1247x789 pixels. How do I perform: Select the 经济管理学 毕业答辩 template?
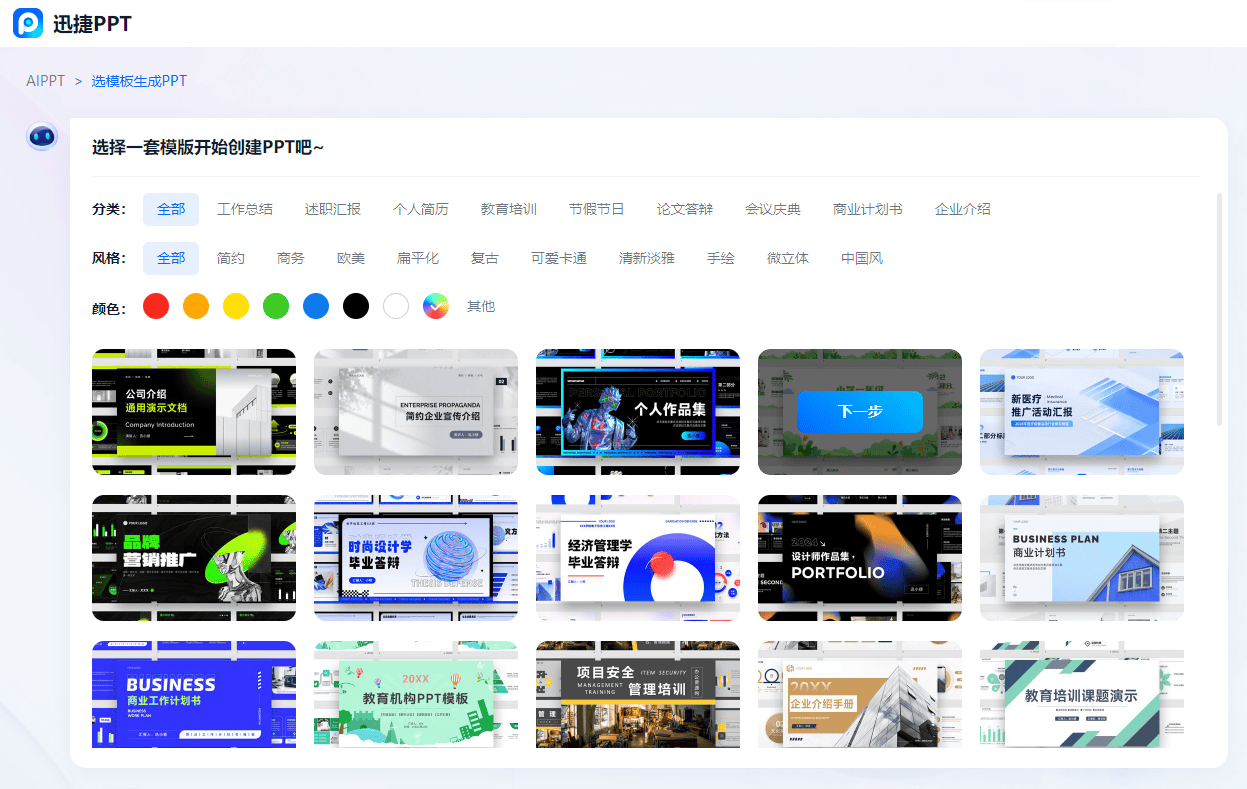[638, 558]
